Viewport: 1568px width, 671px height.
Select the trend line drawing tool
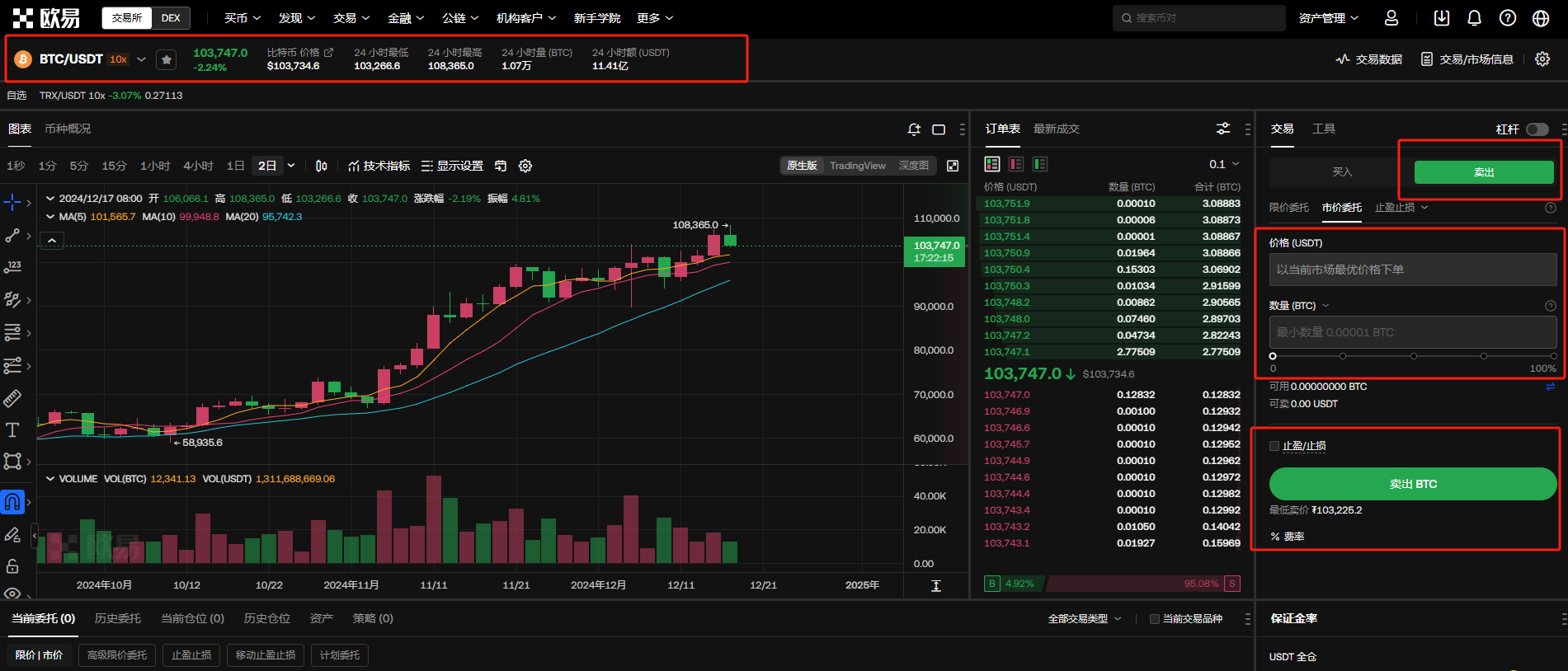[x=12, y=236]
